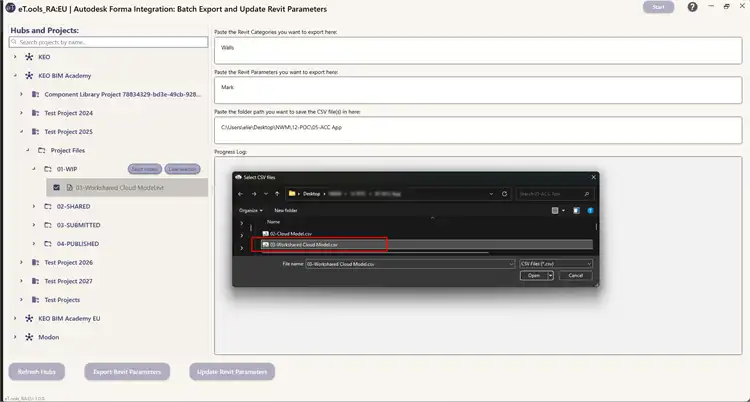Go back in the Select CSV files dialog
This screenshot has width=750, height=402.
pyautogui.click(x=241, y=194)
